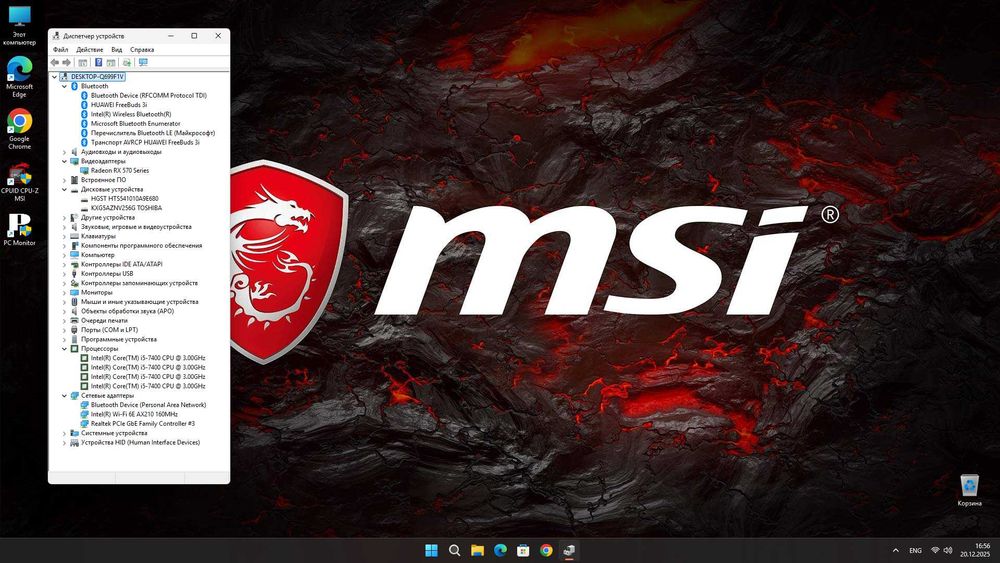This screenshot has width=1000, height=563.
Task: Select the Программные устройства row
Action: 119,339
